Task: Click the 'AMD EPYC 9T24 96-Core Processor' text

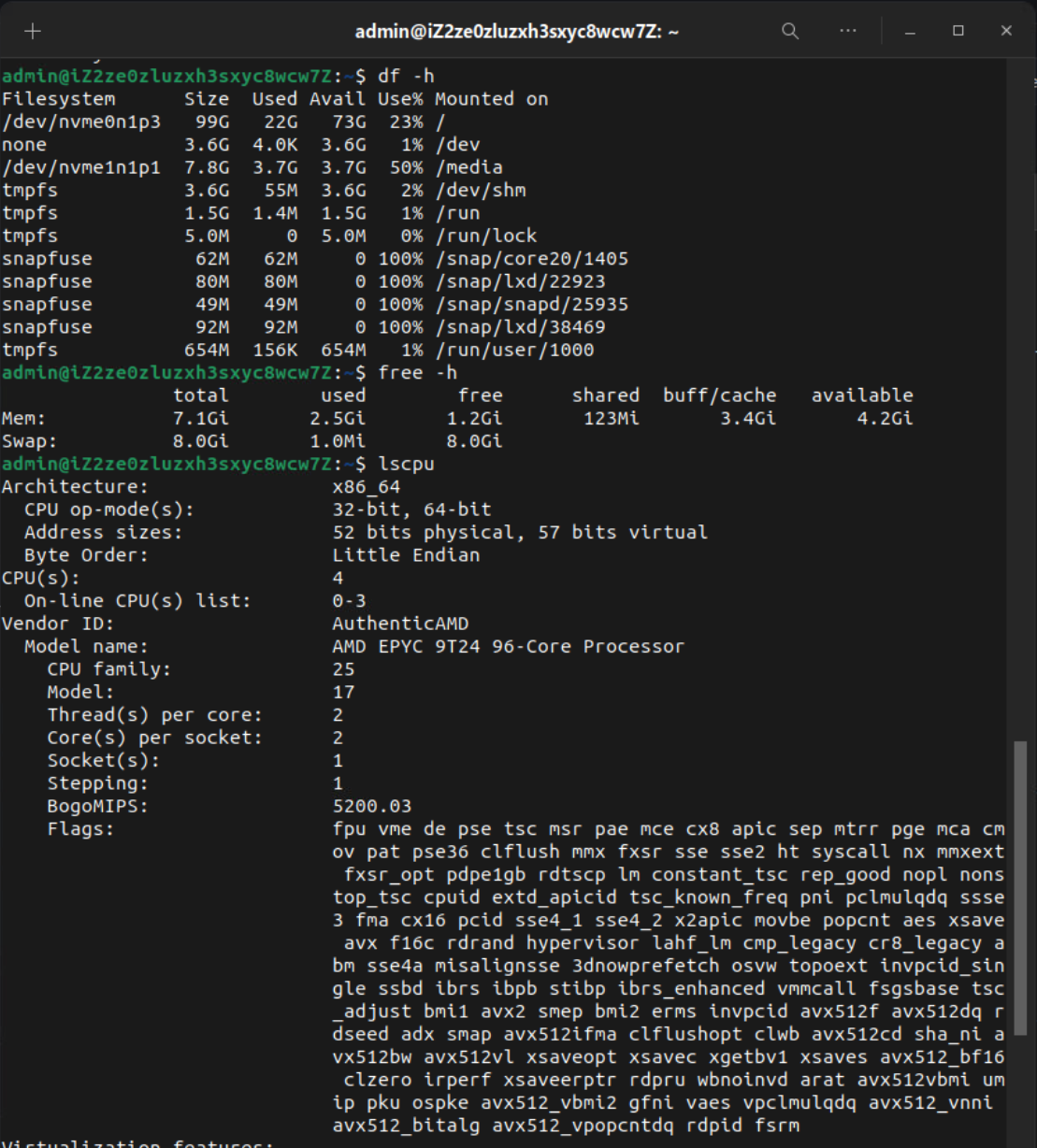Action: point(508,646)
